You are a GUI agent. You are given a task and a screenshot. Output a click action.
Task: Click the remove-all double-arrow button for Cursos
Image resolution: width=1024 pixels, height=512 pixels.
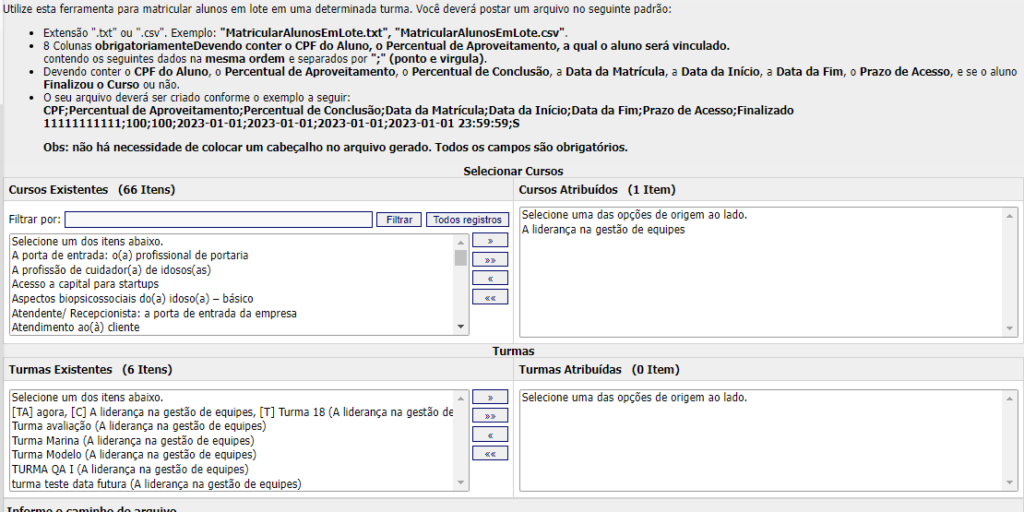click(x=490, y=297)
